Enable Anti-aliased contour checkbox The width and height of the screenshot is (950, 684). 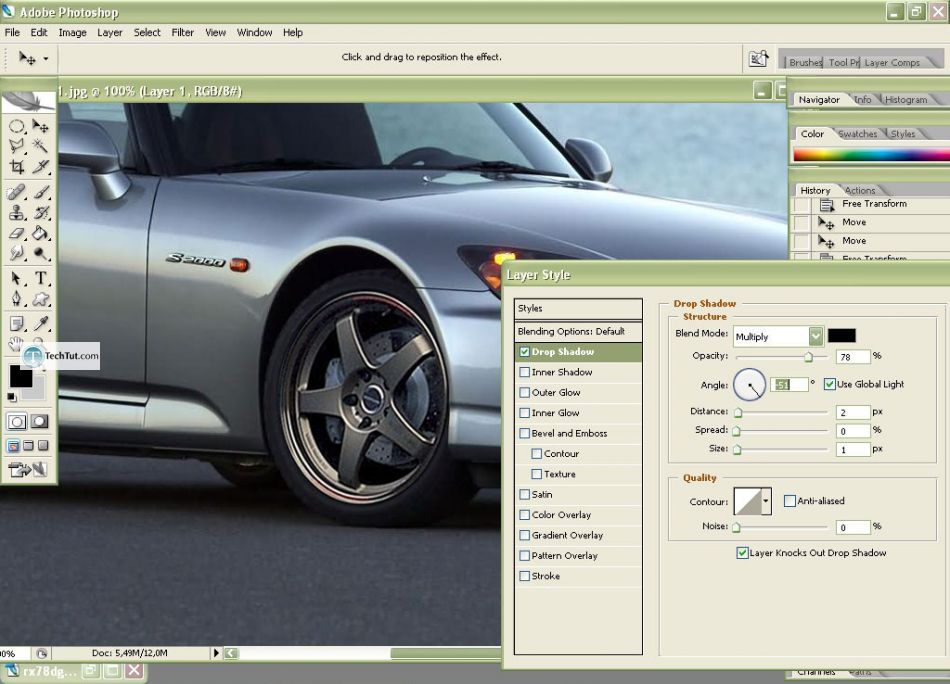tap(789, 501)
